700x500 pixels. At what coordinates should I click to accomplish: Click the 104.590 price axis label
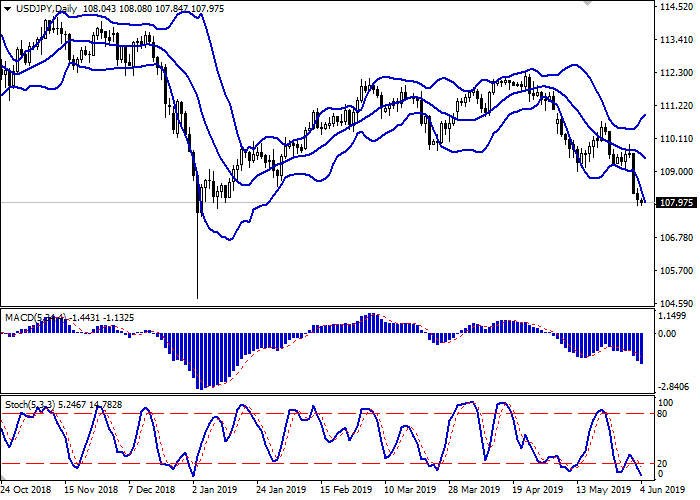(x=677, y=304)
